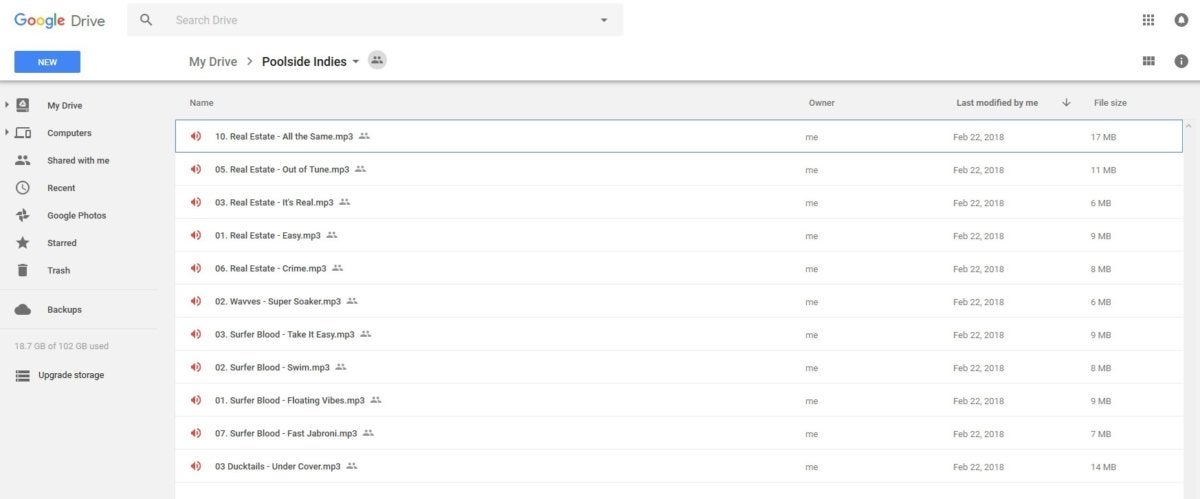Switch to grid view layout
Screen dimensions: 1200x499
[x=1149, y=61]
